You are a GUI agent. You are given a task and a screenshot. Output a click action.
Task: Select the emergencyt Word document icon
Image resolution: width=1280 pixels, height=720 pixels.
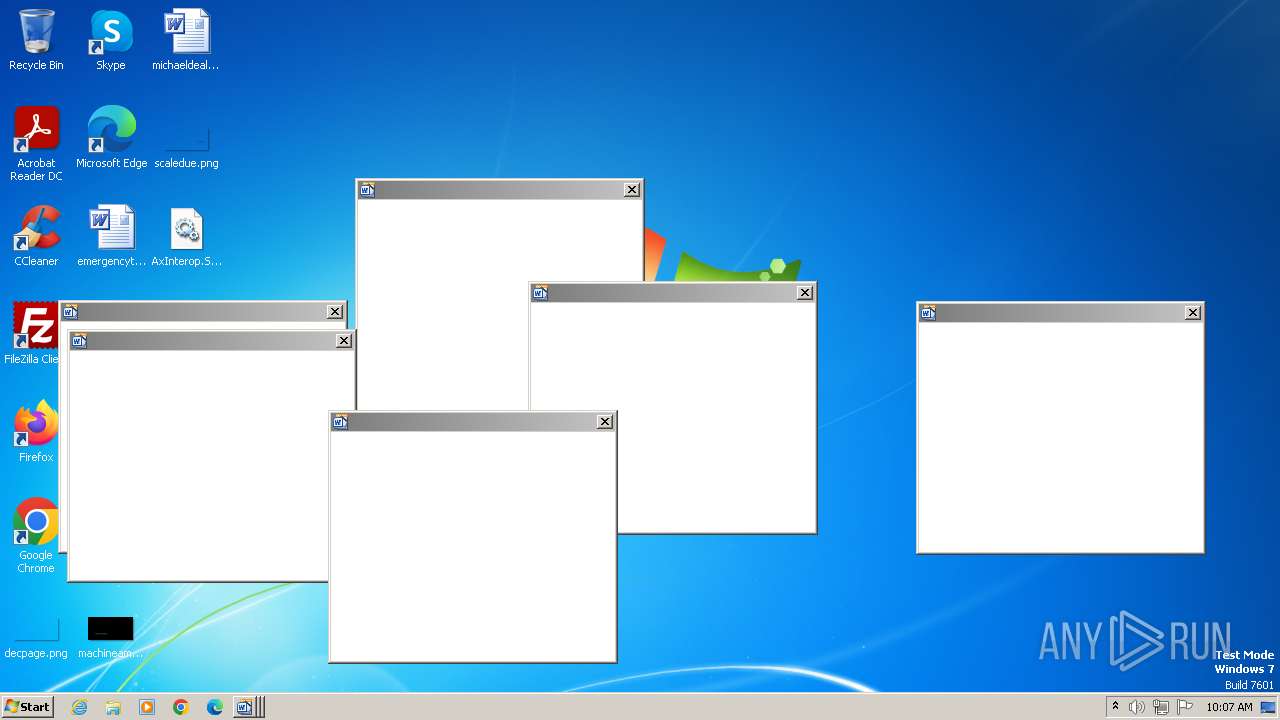pos(111,236)
